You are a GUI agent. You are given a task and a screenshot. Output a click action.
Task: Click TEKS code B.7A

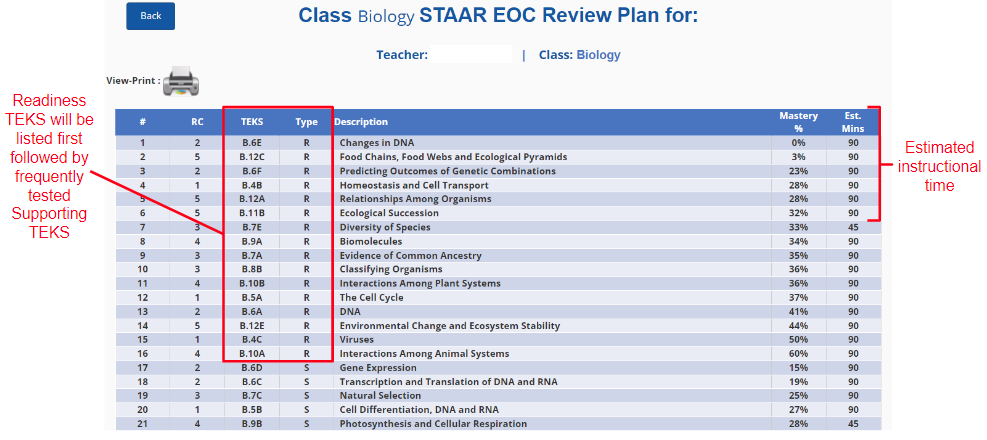pos(252,256)
